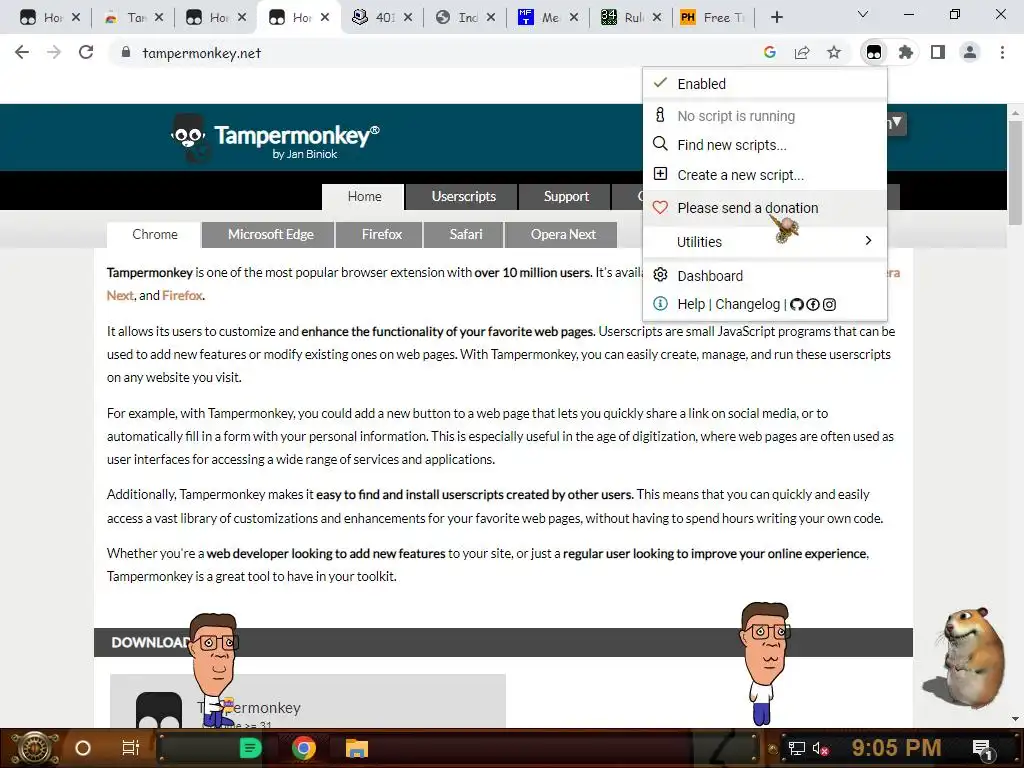Click the muted volume tray icon
The width and height of the screenshot is (1024, 768).
point(820,748)
